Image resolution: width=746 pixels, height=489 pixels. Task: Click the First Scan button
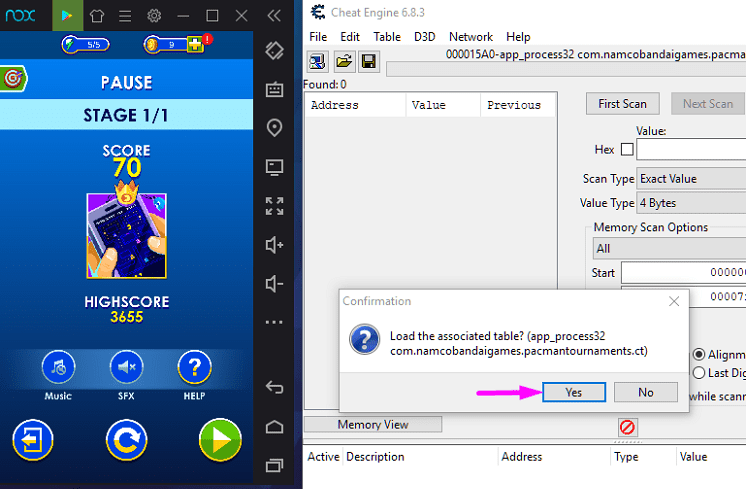(x=622, y=104)
